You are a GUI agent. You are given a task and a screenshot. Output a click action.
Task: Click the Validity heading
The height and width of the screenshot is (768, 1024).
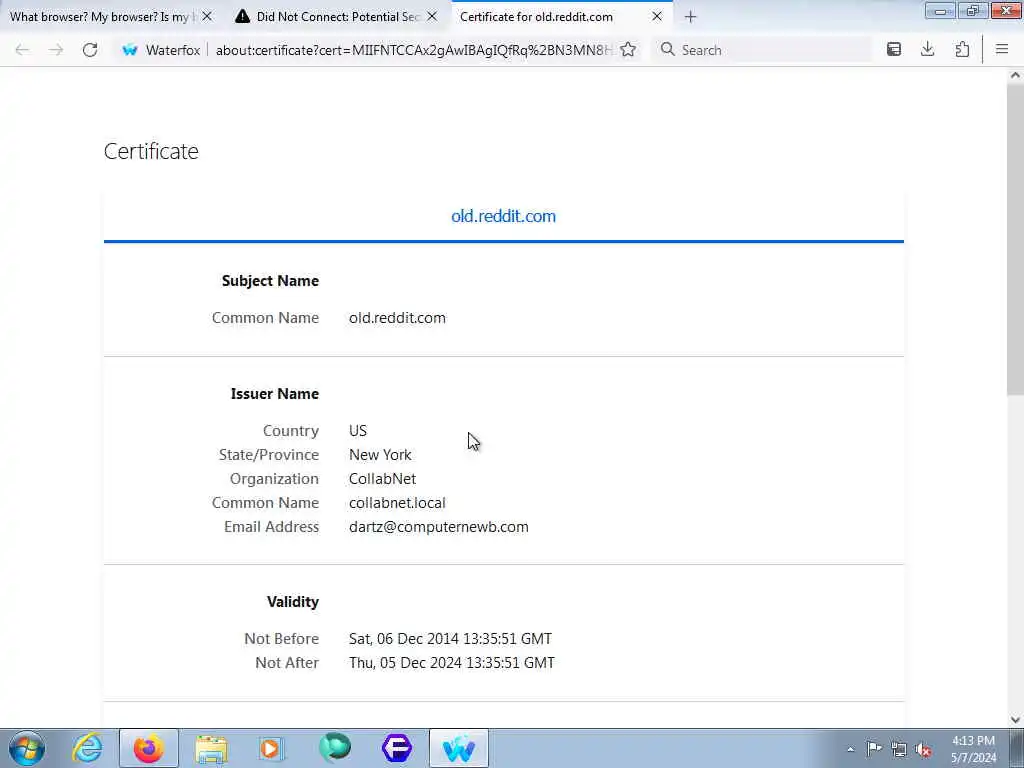pos(293,602)
